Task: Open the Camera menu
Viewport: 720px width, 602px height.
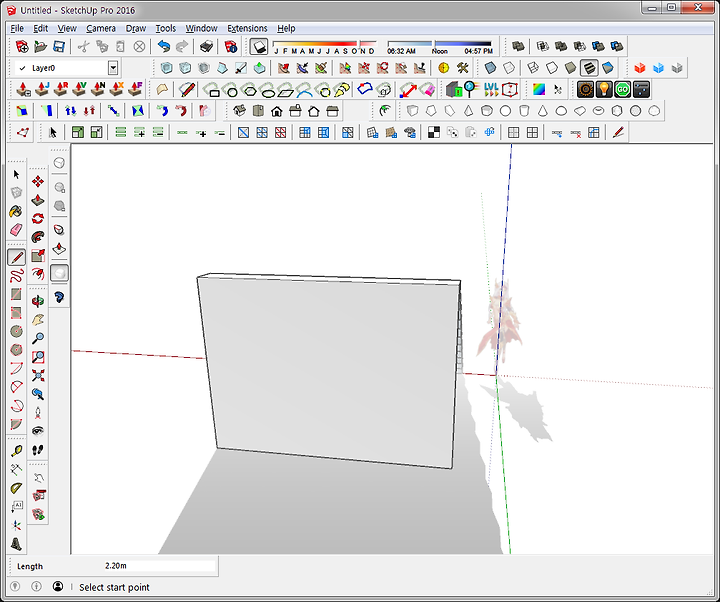Action: point(101,28)
